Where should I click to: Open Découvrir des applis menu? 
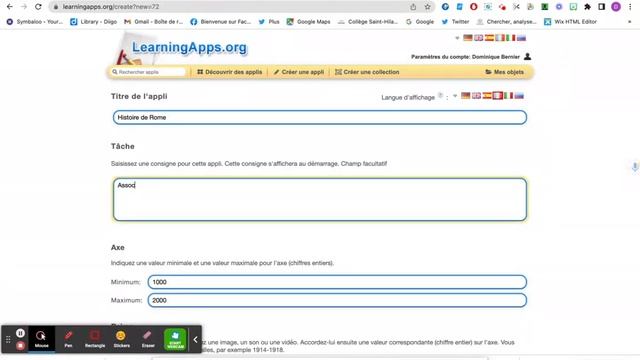coord(229,72)
